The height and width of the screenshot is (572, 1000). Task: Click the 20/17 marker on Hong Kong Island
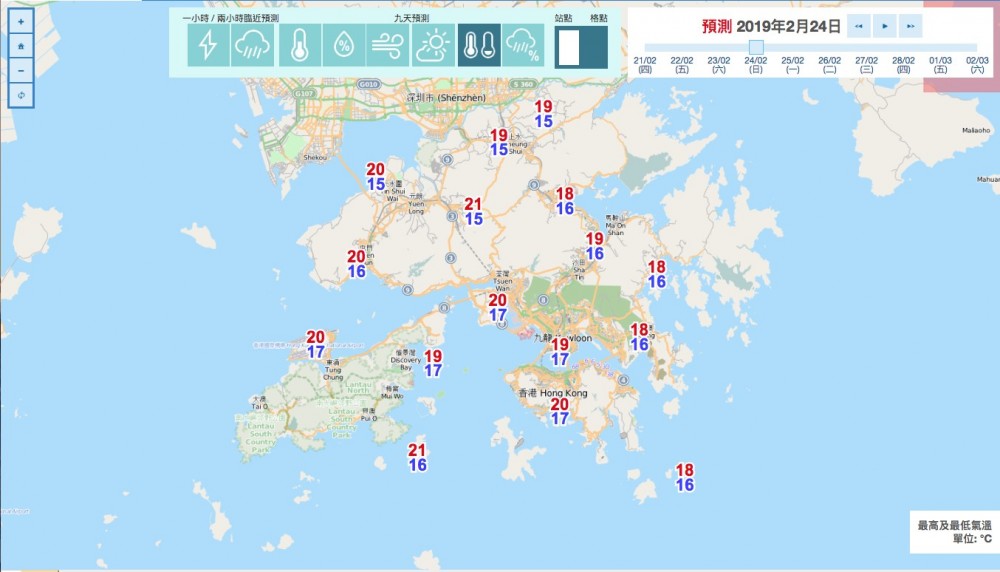[x=559, y=411]
